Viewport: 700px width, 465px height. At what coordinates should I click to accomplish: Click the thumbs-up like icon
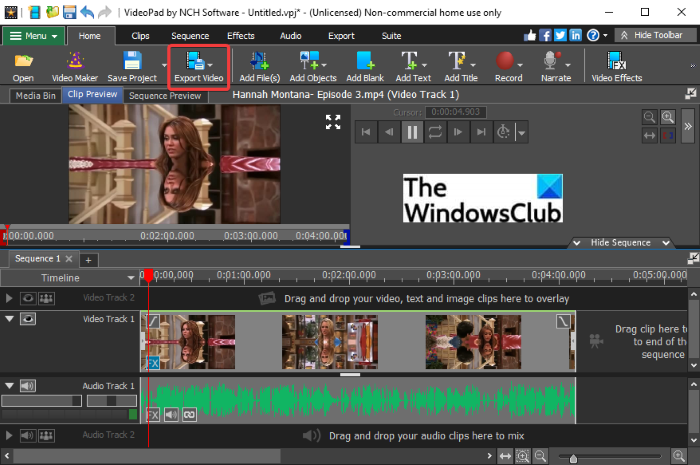point(530,35)
